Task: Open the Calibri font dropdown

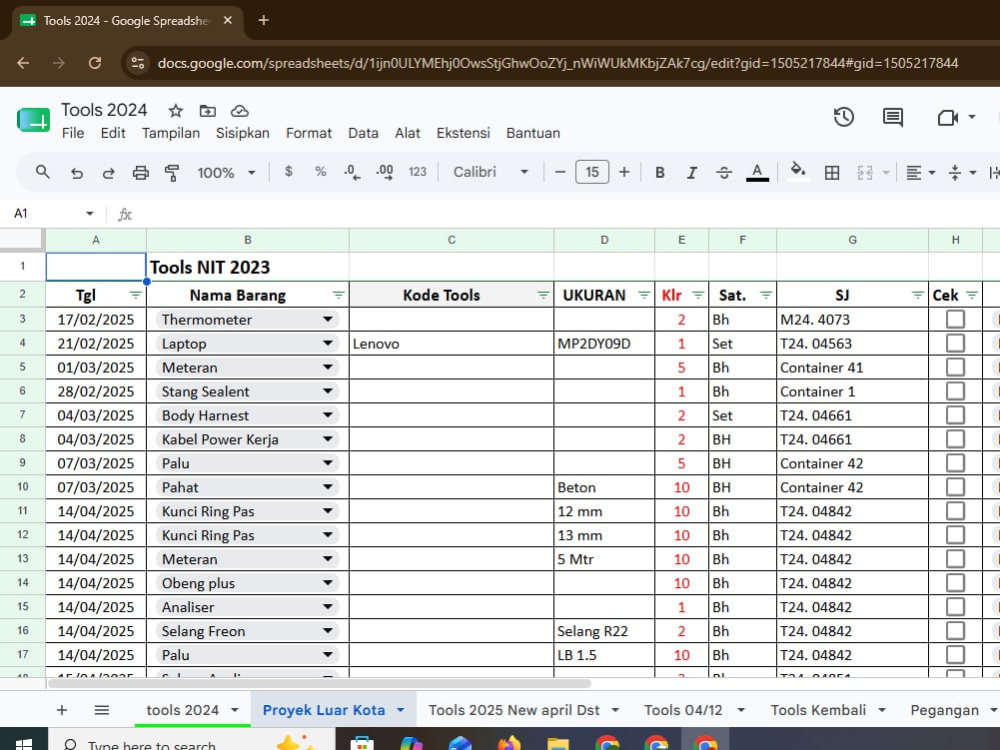Action: [490, 172]
